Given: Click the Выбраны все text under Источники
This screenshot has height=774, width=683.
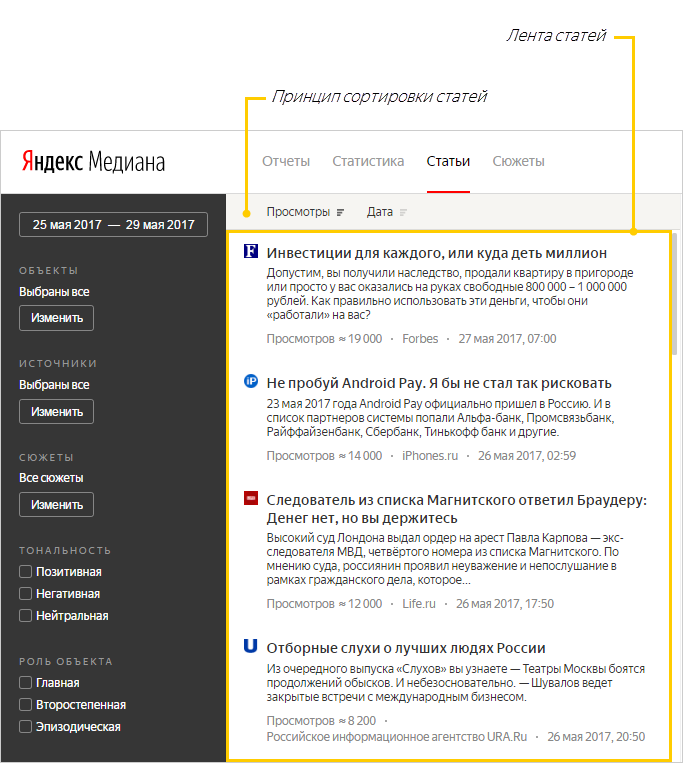Looking at the screenshot, I should point(54,385).
